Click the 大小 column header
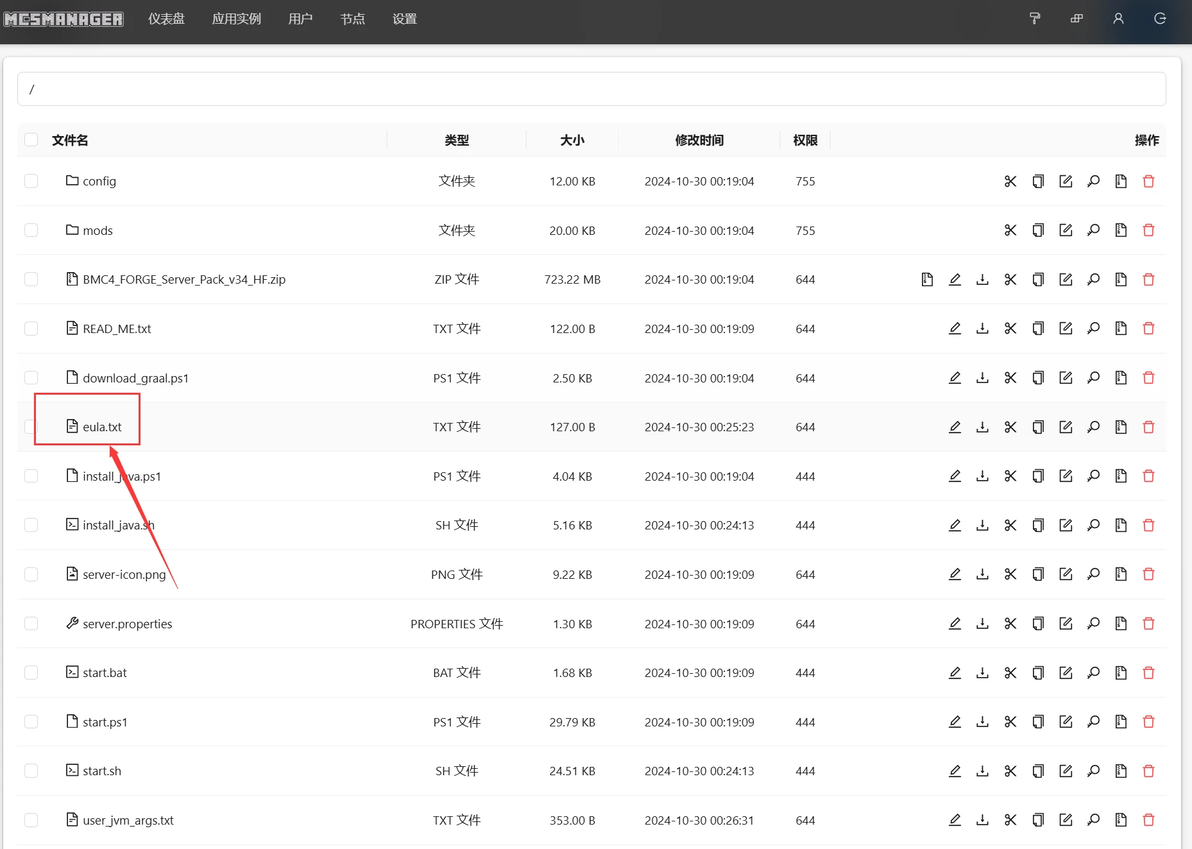Image resolution: width=1192 pixels, height=849 pixels. pyautogui.click(x=572, y=140)
